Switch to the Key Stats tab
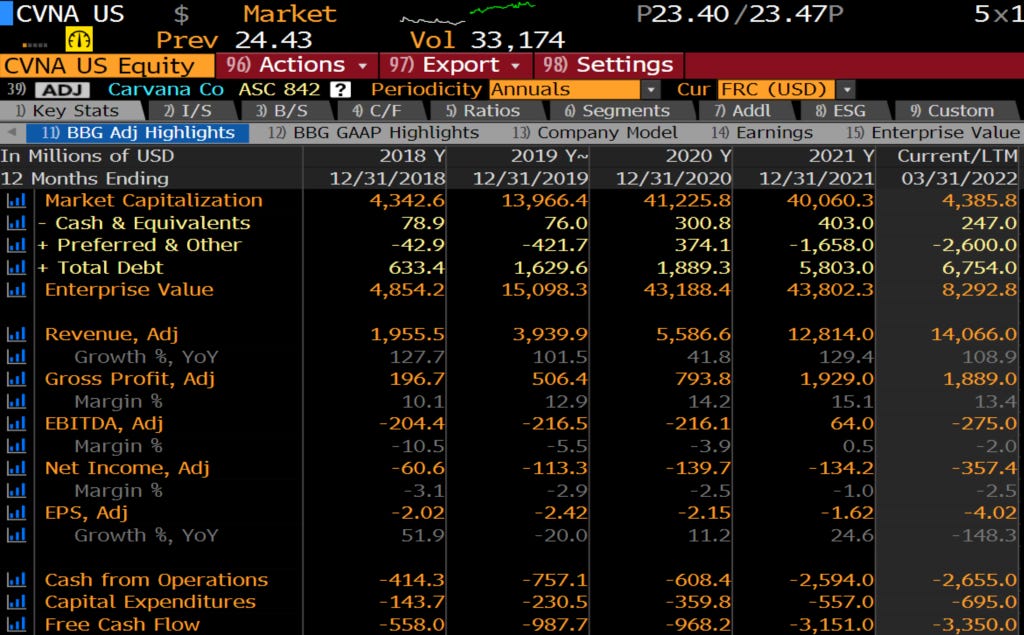Image resolution: width=1024 pixels, height=635 pixels. point(71,111)
